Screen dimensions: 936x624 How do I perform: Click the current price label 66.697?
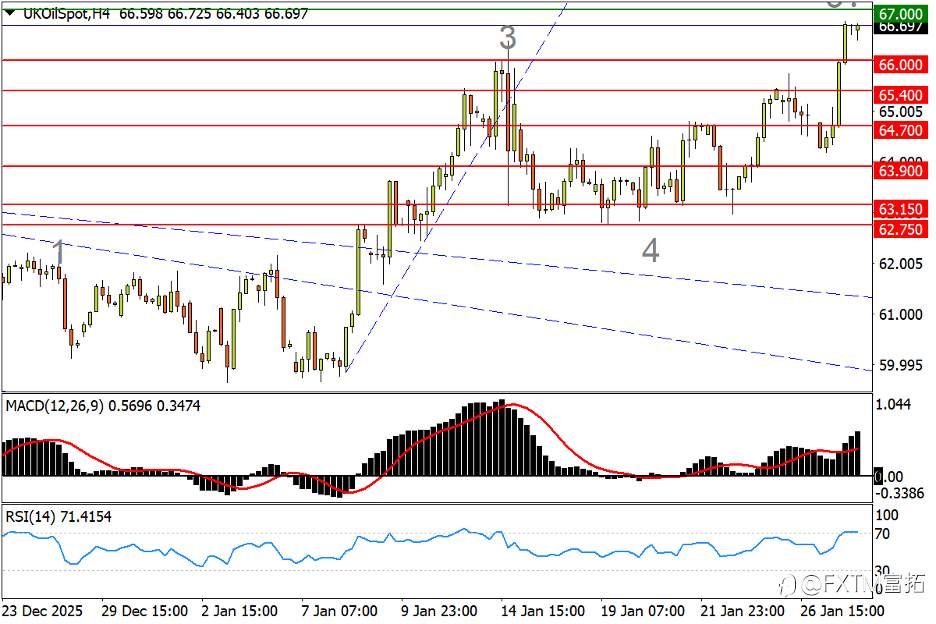pyautogui.click(x=901, y=26)
